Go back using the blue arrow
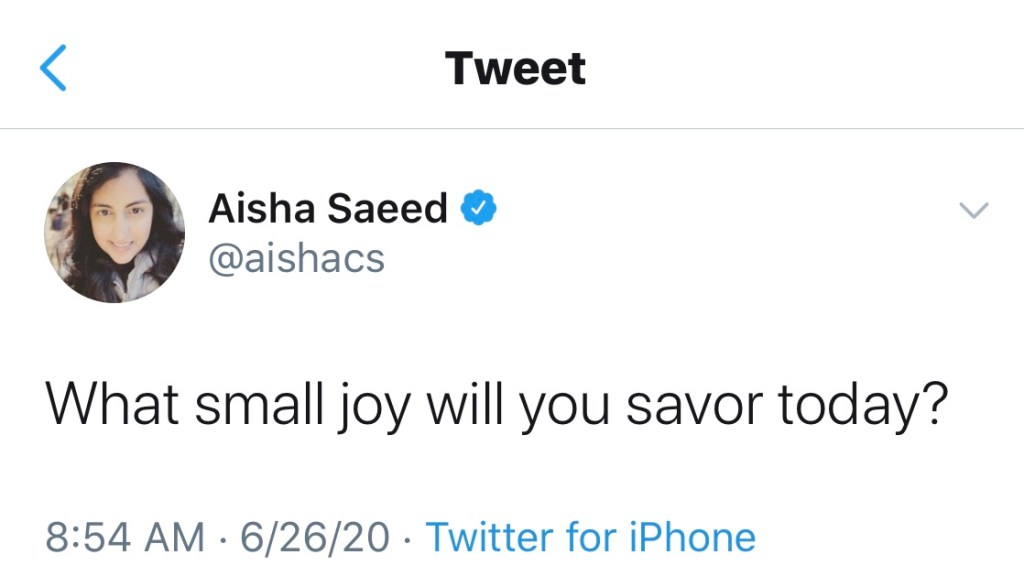 (54, 68)
